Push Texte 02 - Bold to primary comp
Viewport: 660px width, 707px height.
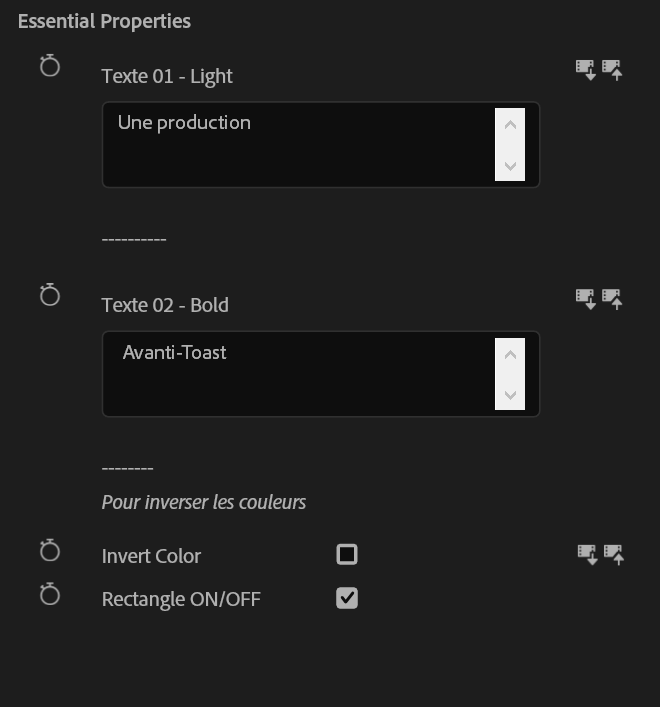(613, 299)
